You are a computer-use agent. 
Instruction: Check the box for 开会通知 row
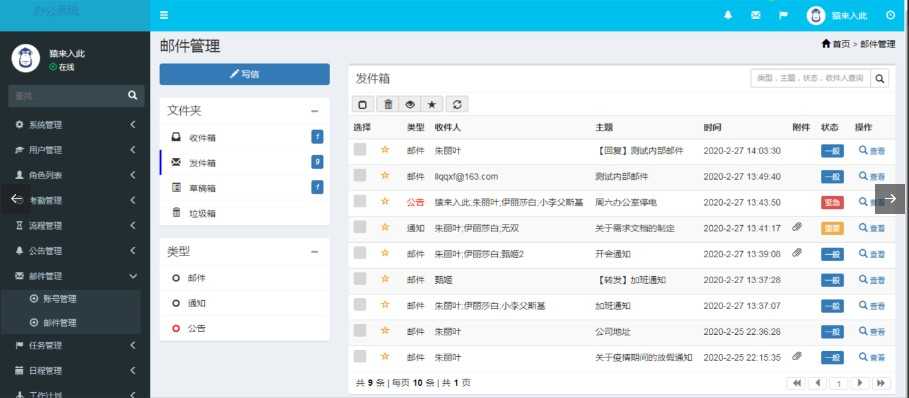(360, 253)
